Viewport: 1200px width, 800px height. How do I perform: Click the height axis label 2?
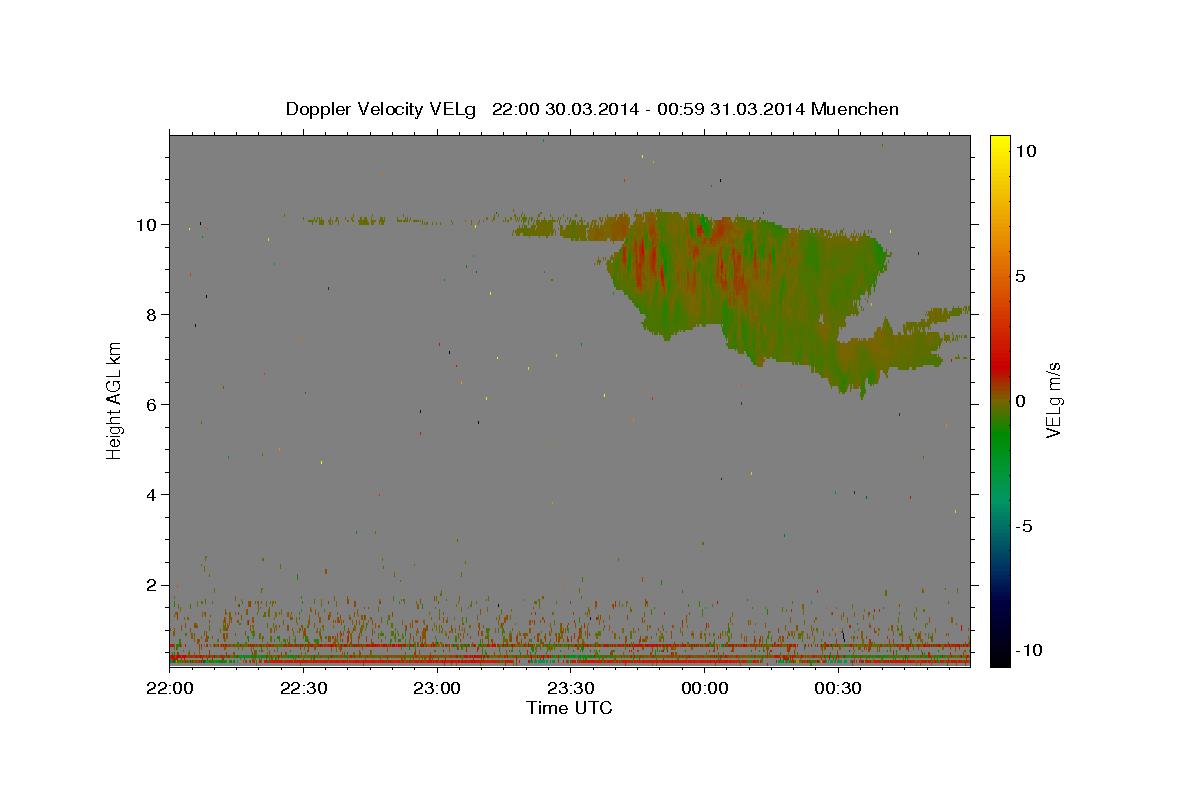(x=153, y=585)
